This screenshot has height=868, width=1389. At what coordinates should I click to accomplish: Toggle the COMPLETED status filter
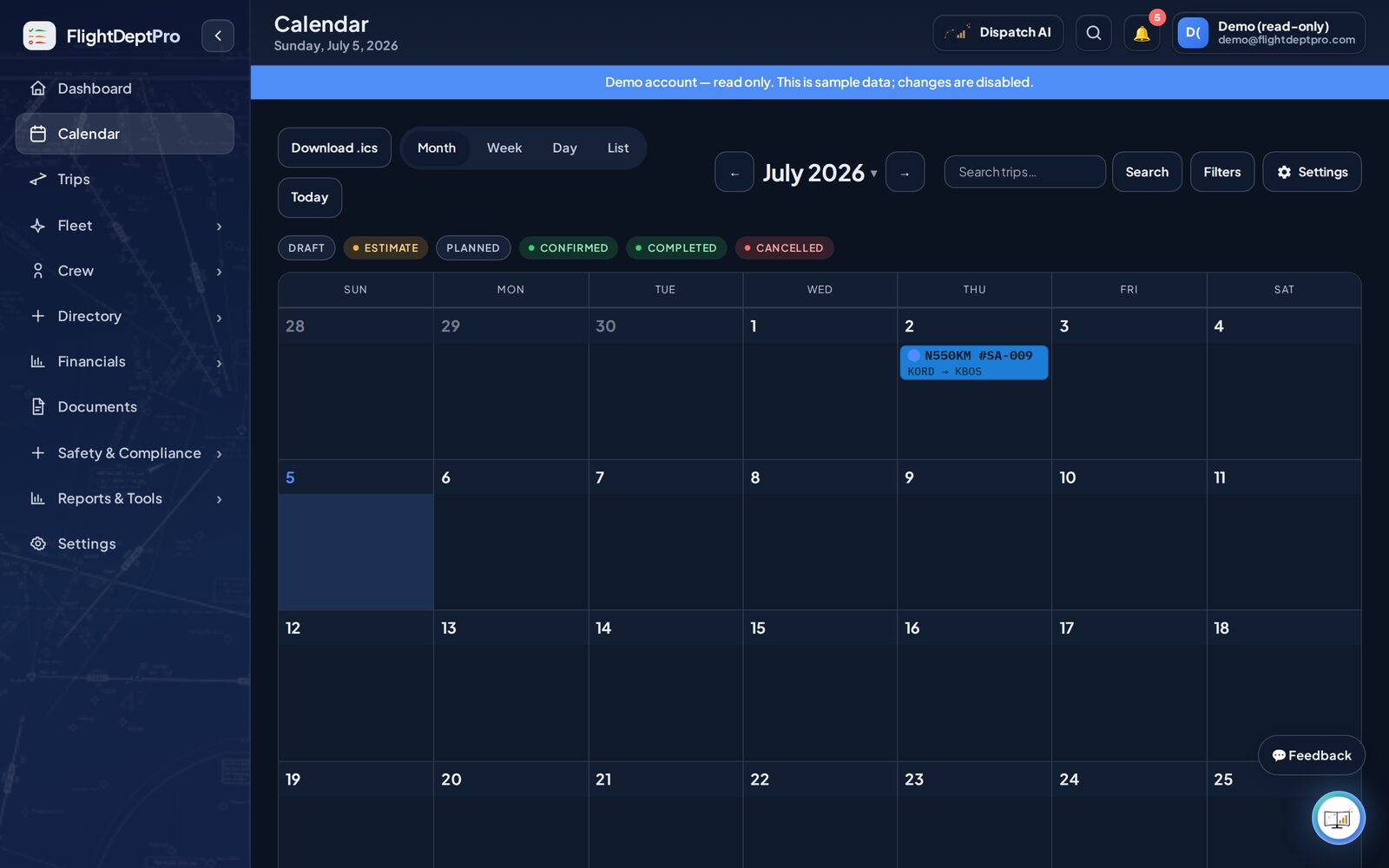click(676, 248)
